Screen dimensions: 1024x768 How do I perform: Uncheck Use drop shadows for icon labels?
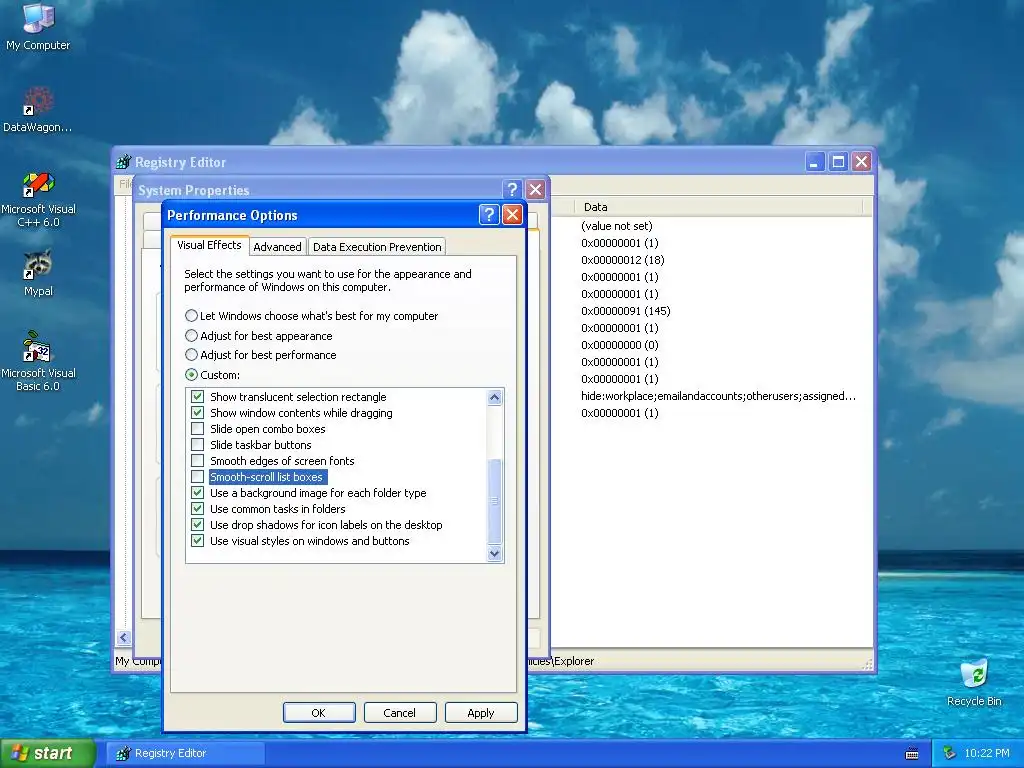pos(197,524)
